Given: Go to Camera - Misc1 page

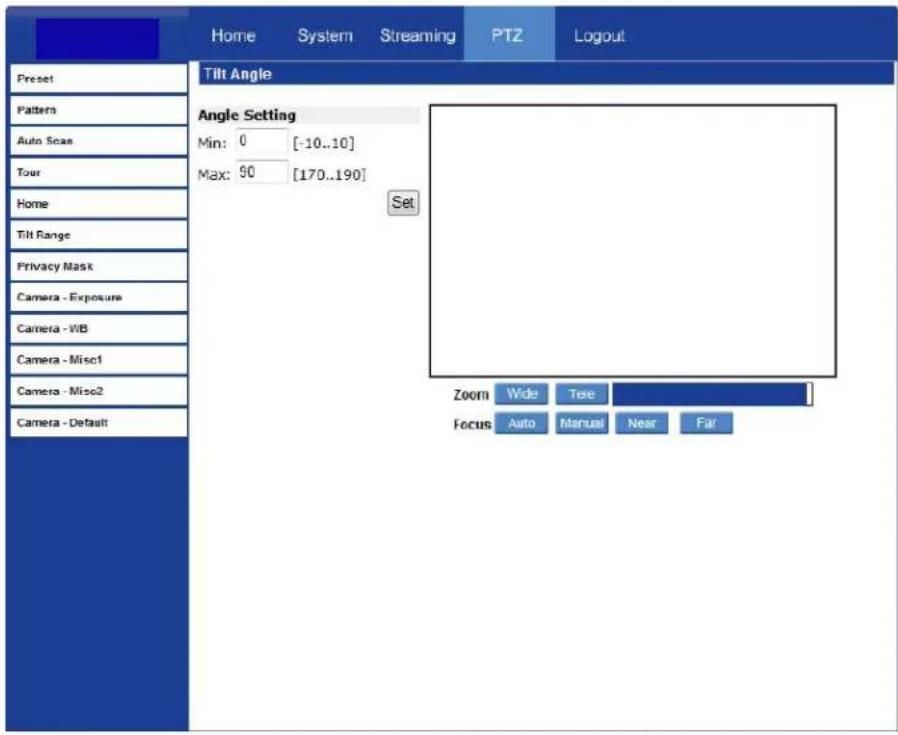Looking at the screenshot, I should tap(99, 360).
